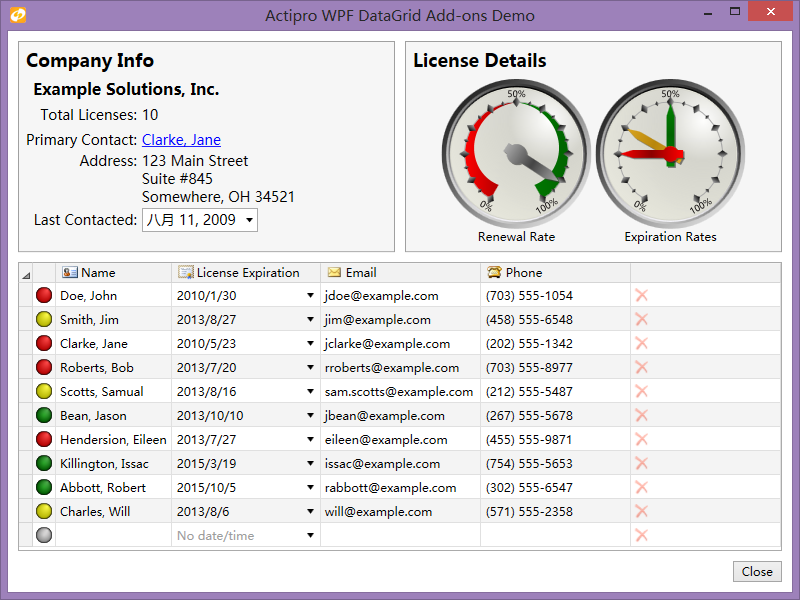Delete the Clarke, Jane row with red X

[x=641, y=343]
